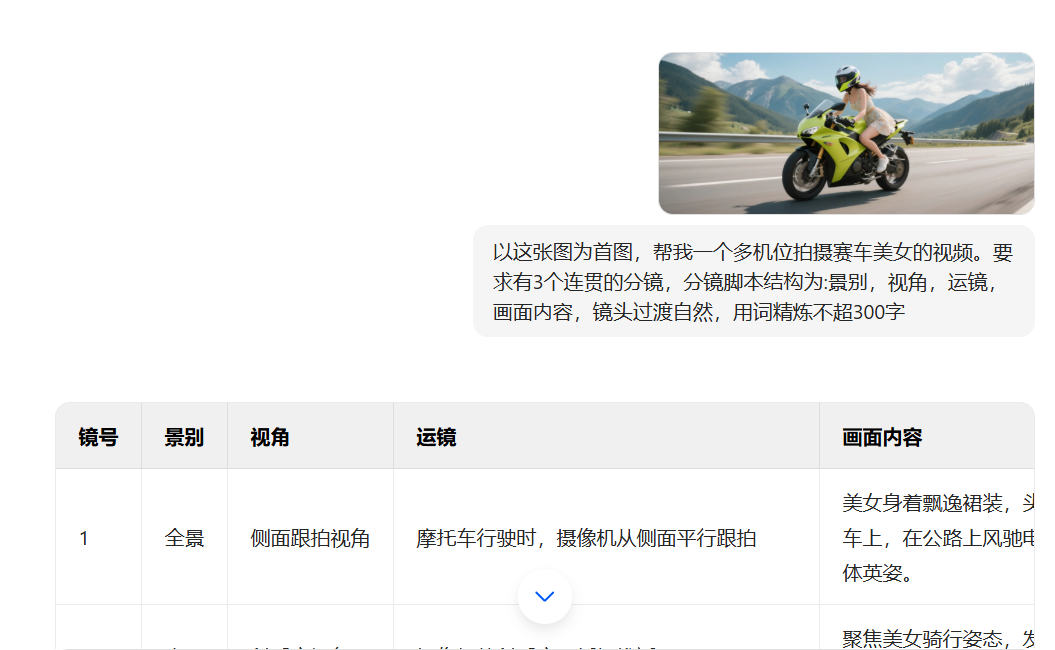Select the row number cell "1"

point(98,537)
